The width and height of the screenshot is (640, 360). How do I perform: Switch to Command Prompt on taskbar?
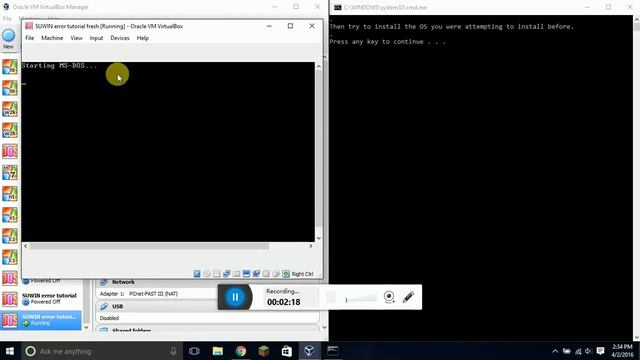point(333,351)
